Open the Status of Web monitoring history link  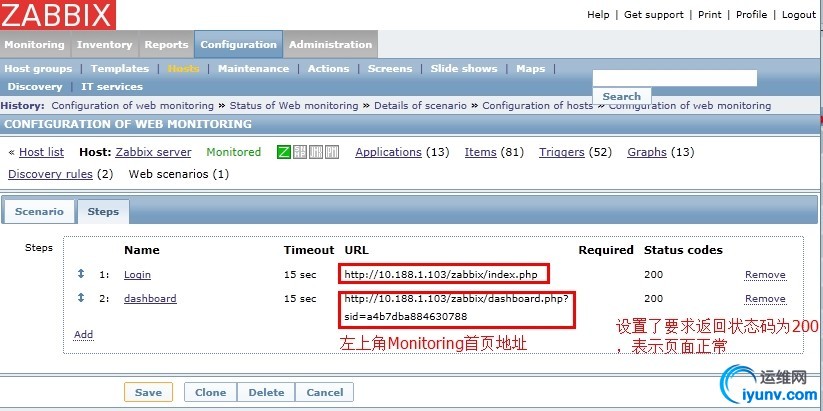293,106
